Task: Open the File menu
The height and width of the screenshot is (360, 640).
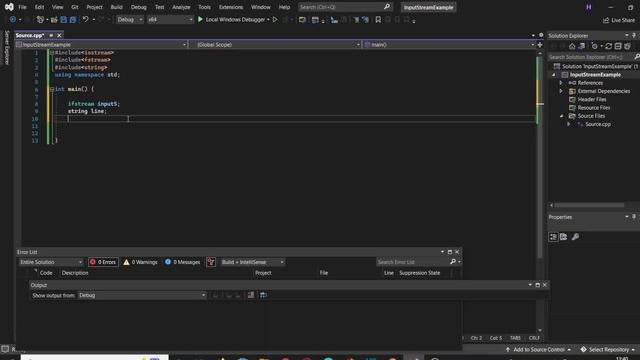Action: click(22, 7)
